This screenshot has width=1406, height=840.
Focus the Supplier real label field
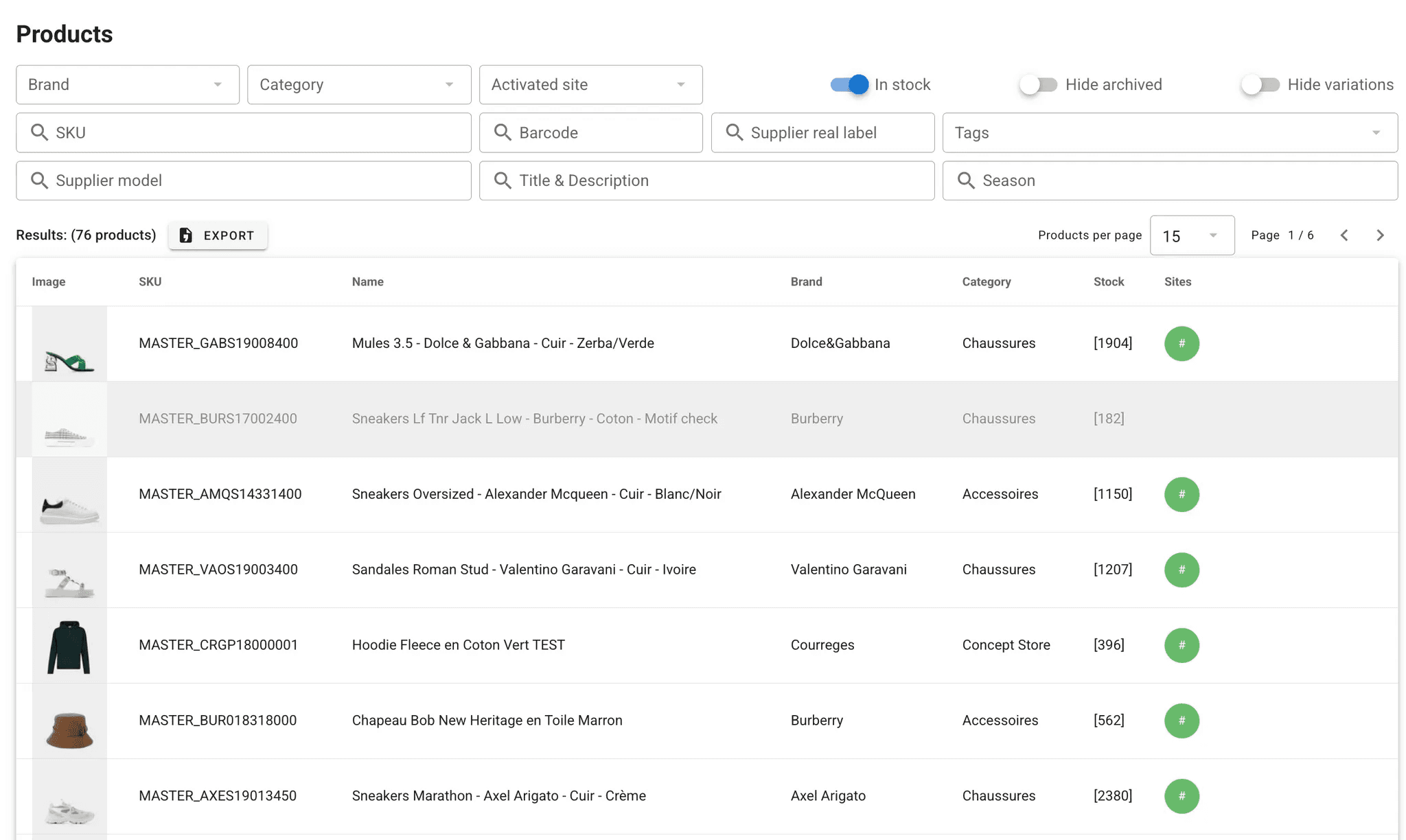pos(823,132)
